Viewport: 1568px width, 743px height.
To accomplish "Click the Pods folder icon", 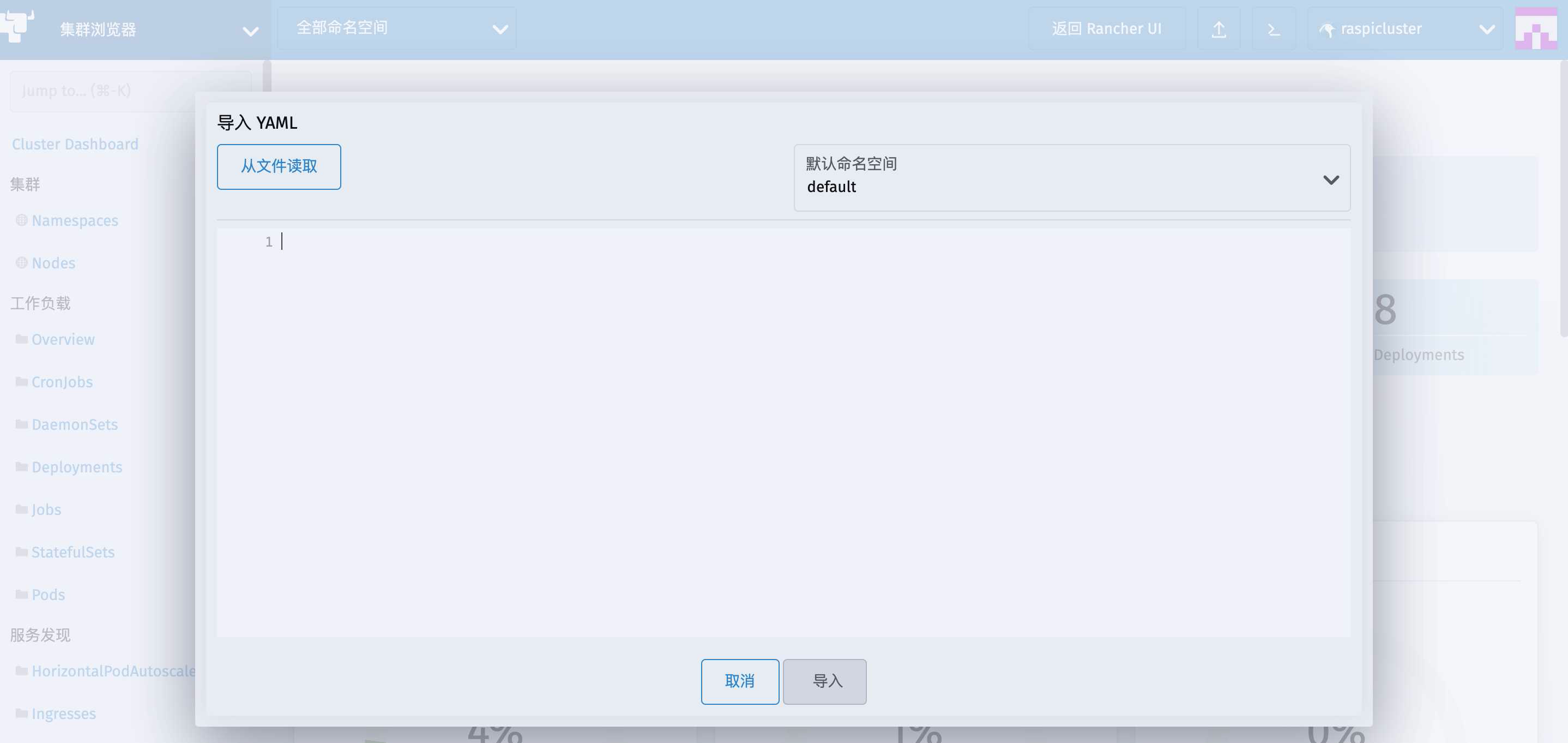I will [x=21, y=595].
